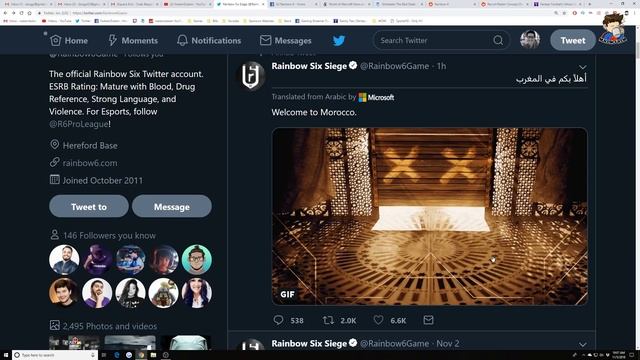The height and width of the screenshot is (360, 640).
Task: Click the browser Forward arrow
Action: 13,13
